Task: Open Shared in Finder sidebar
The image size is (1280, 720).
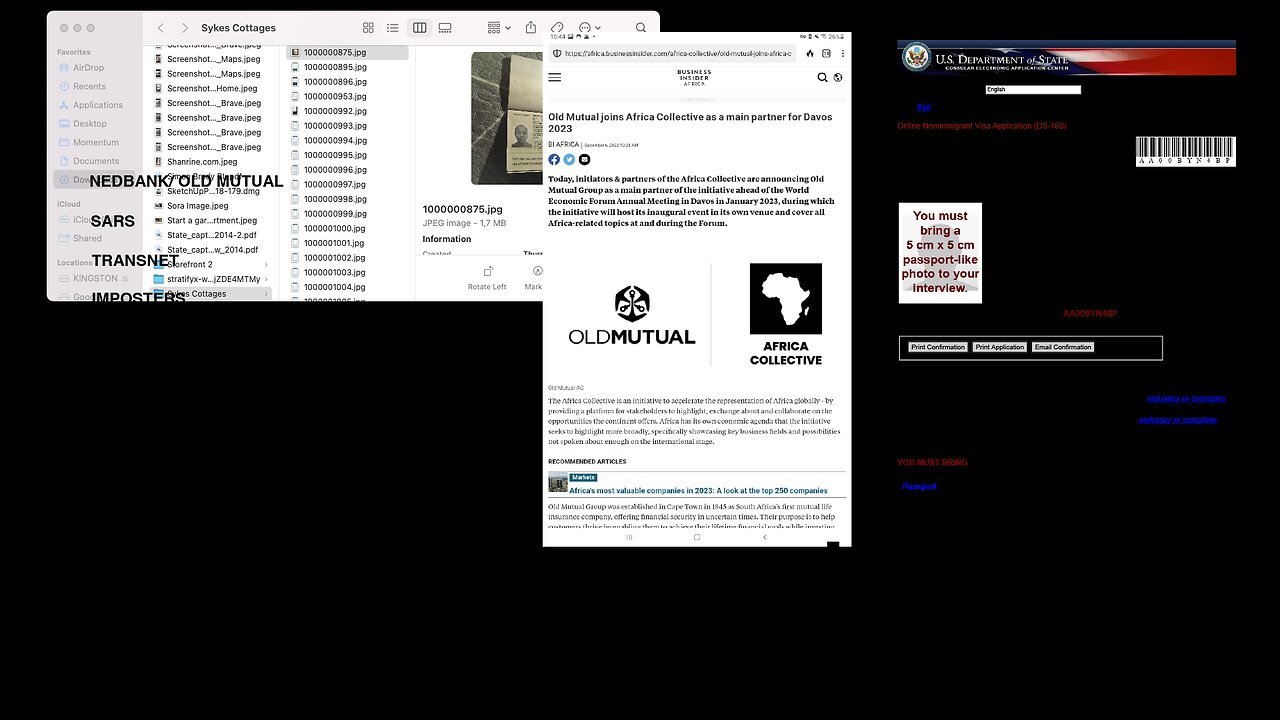Action: point(87,238)
